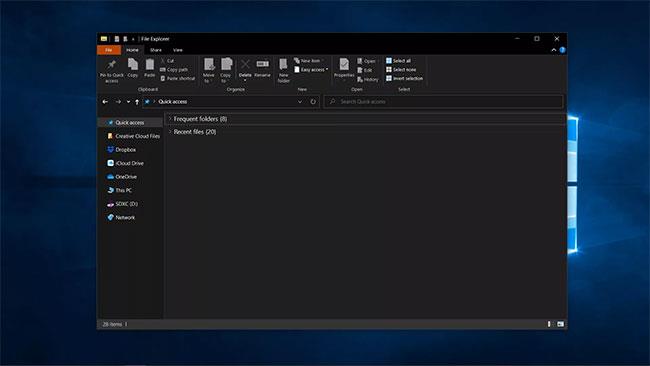Open the recent locations dropdown arrow
This screenshot has height=366, width=650.
click(128, 102)
